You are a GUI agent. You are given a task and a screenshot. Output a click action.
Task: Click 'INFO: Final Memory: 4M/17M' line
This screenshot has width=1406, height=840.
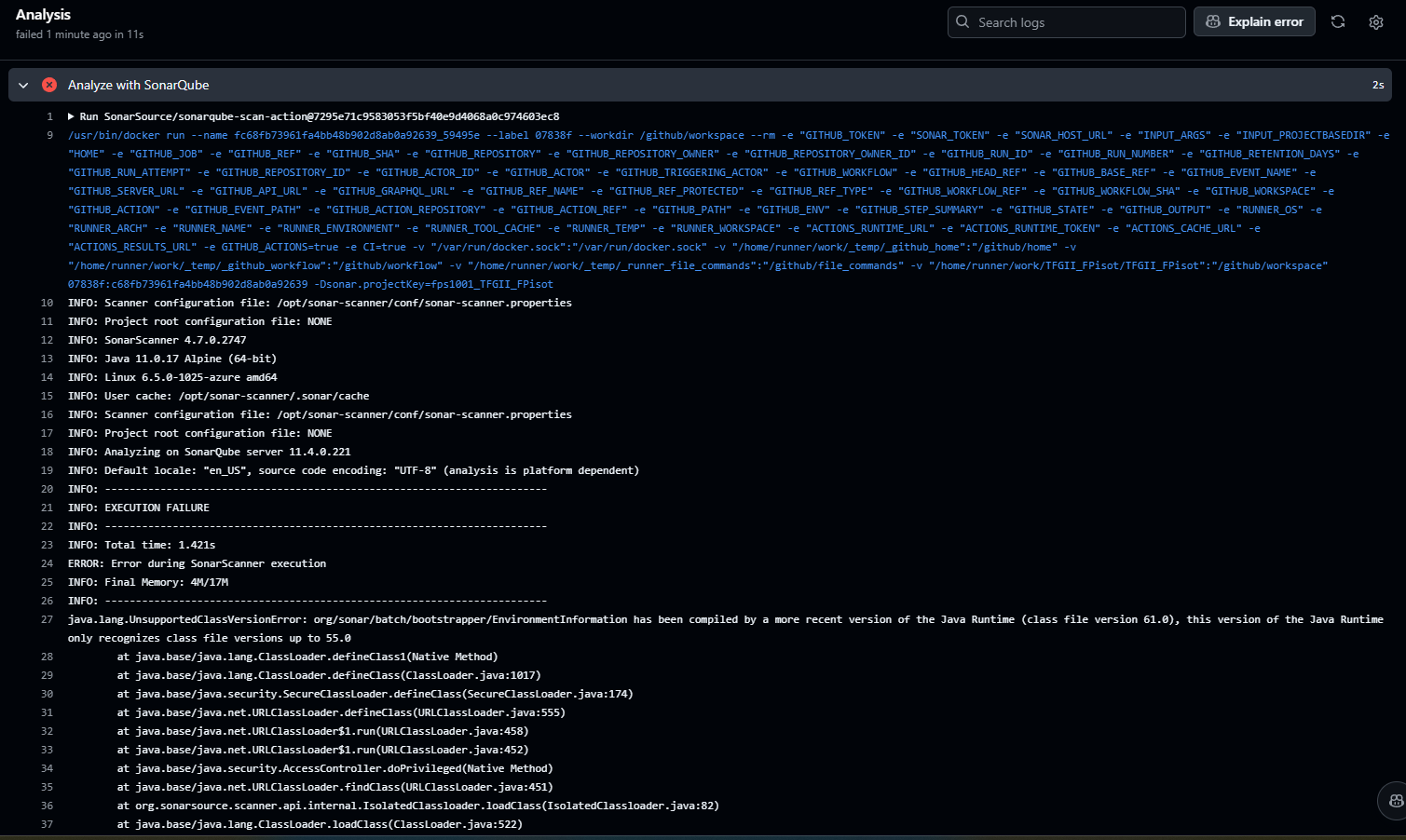[x=148, y=582]
